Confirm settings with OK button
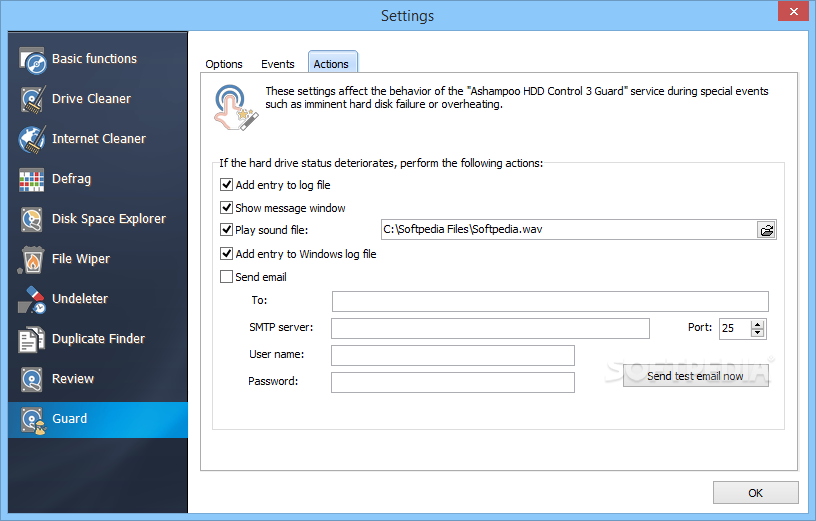816x521 pixels. pyautogui.click(x=756, y=493)
